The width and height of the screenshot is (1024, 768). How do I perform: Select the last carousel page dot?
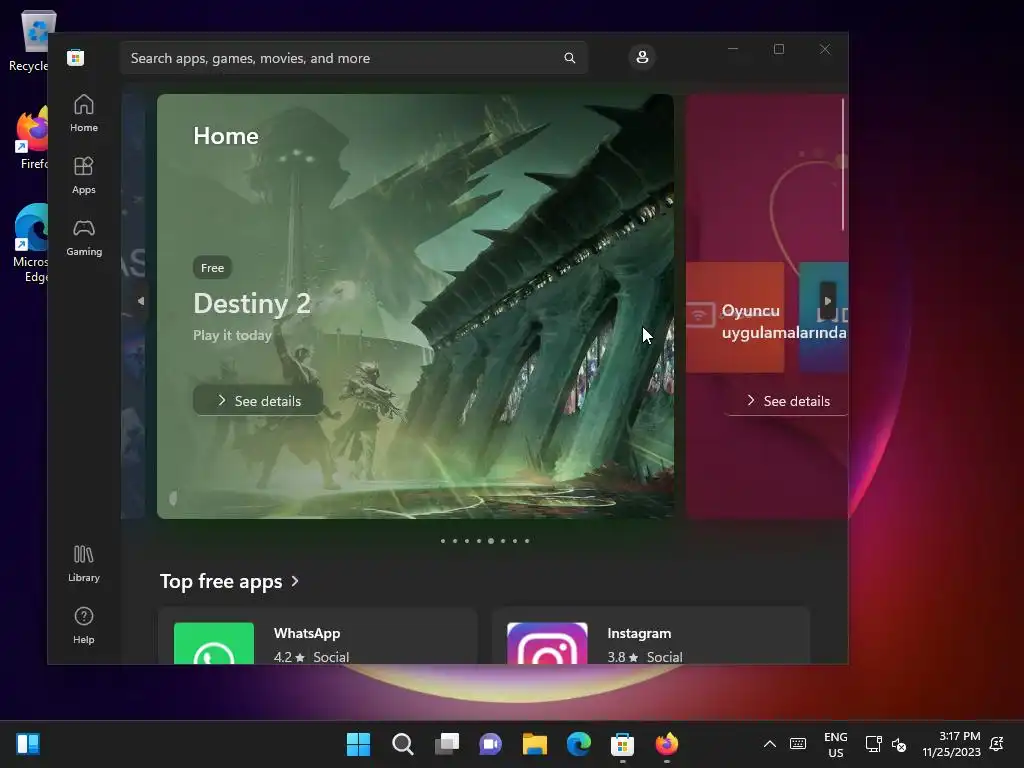pos(527,541)
